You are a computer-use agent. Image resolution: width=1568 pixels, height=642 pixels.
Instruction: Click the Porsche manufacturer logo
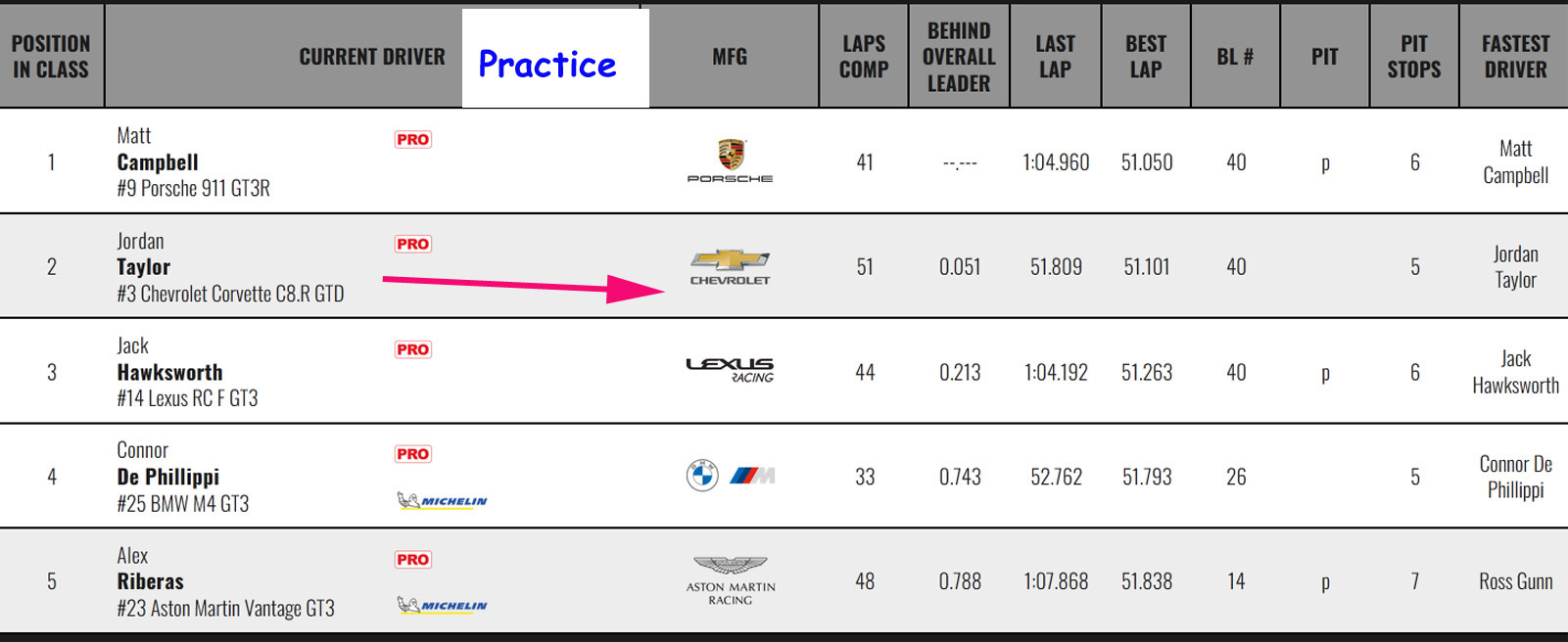click(x=731, y=161)
